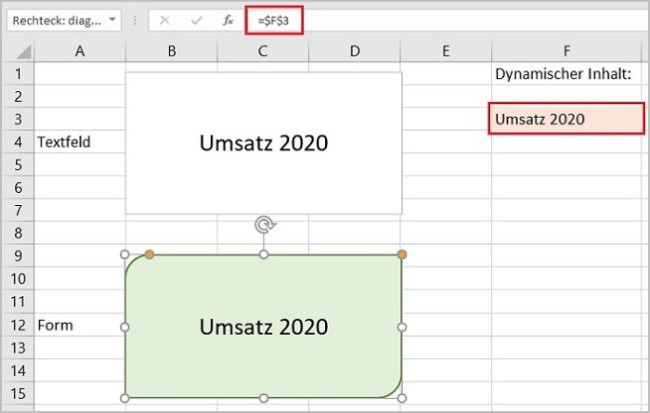Select row 13 header
650x413 pixels.
18,348
